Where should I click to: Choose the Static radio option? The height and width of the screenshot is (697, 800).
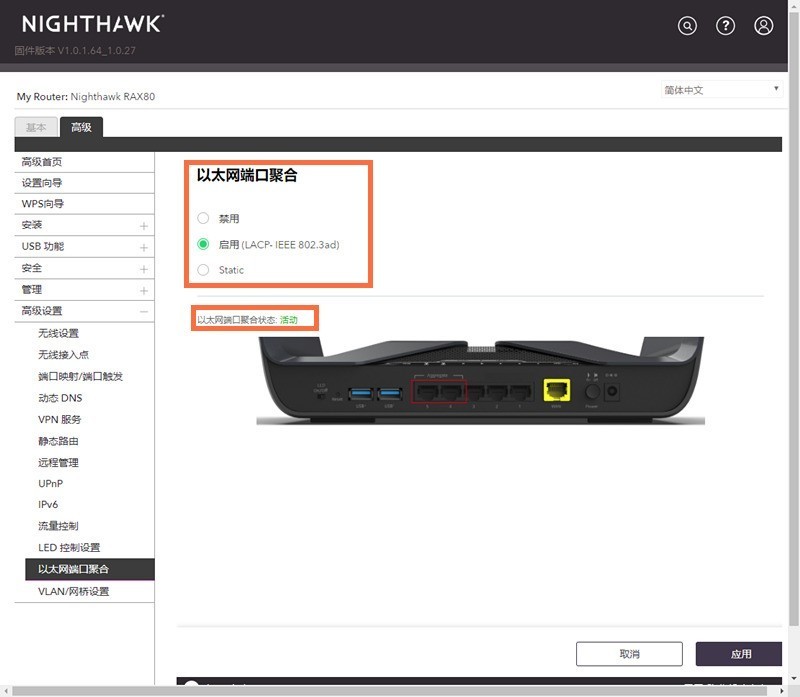point(203,270)
